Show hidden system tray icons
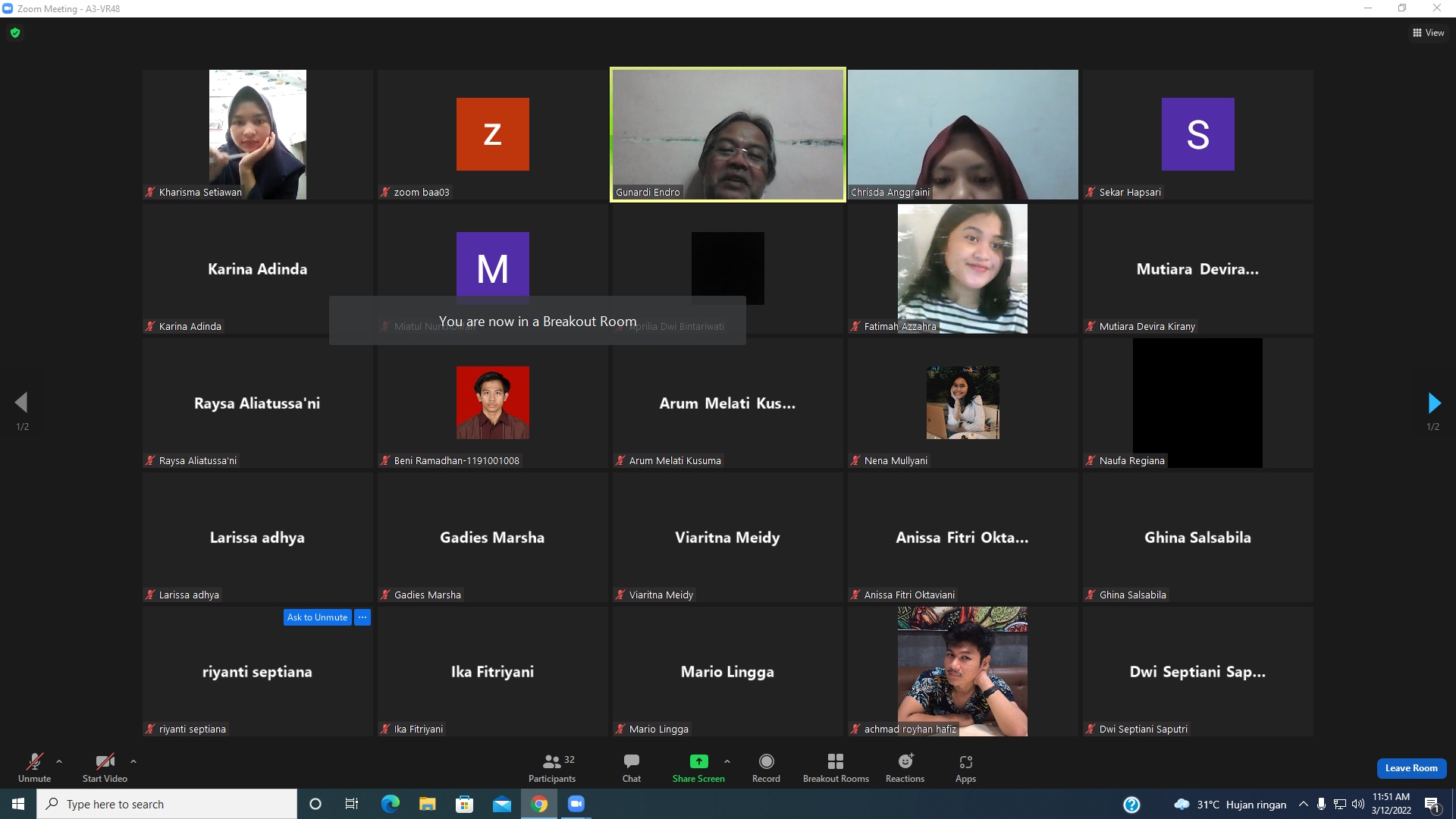This screenshot has width=1456, height=819. [1304, 804]
